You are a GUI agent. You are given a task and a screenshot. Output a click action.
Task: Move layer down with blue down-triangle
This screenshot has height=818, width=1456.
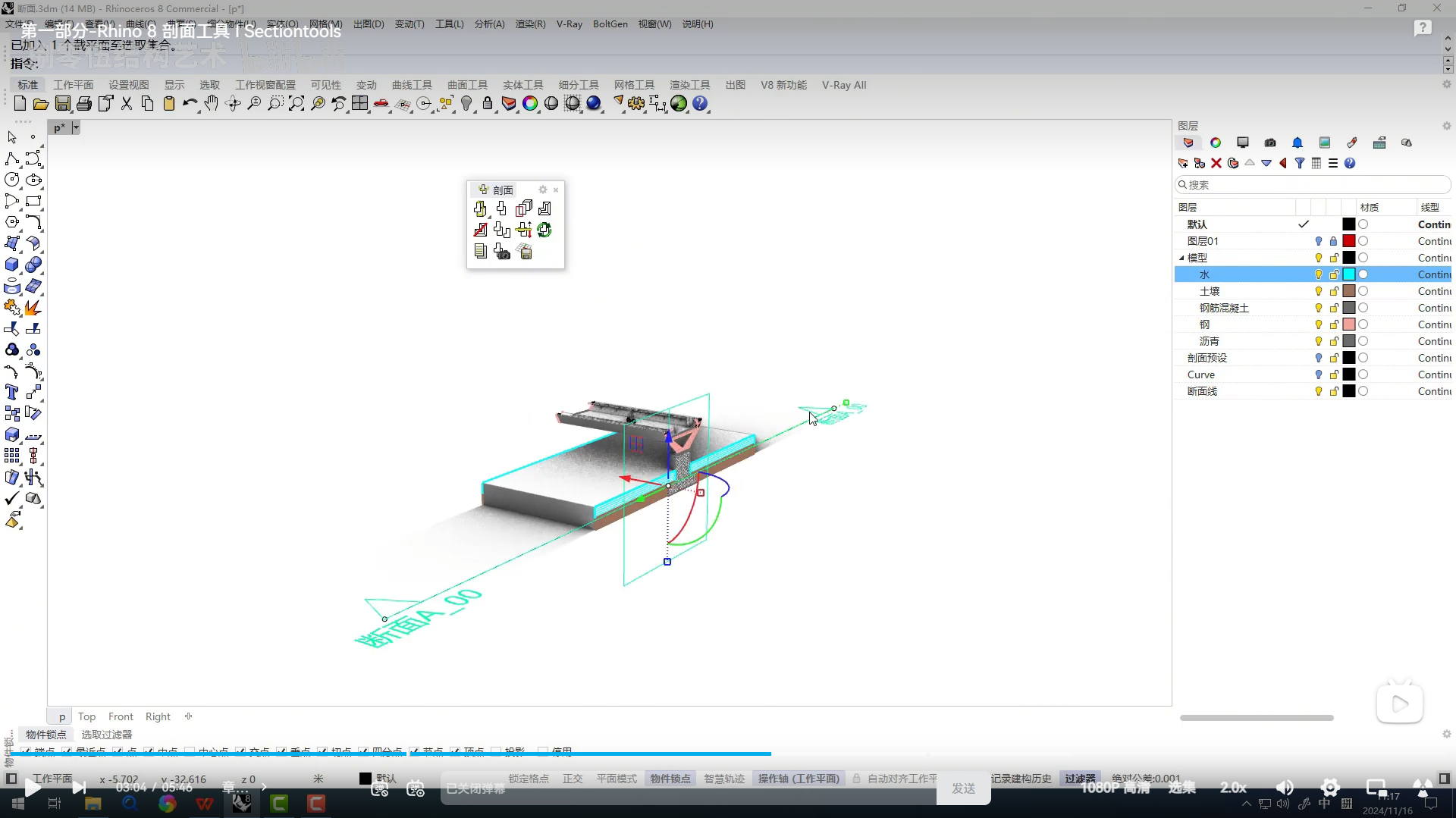click(1266, 163)
